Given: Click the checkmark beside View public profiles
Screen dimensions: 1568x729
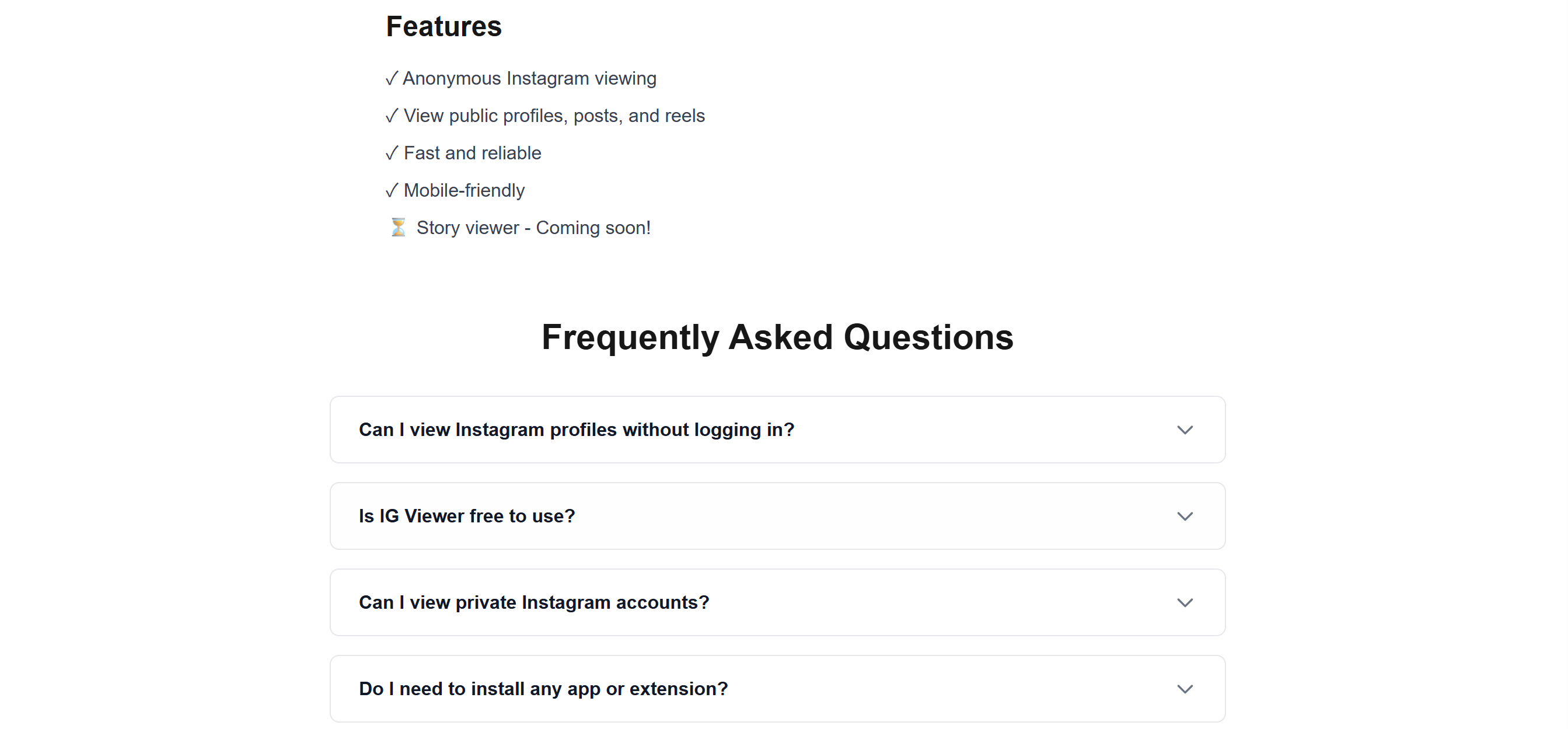Looking at the screenshot, I should (392, 115).
